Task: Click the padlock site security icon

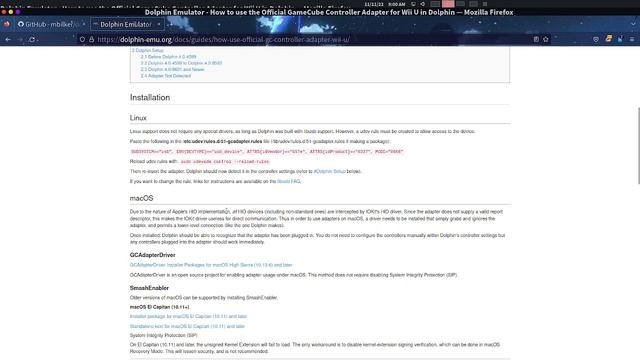Action: click(91, 40)
